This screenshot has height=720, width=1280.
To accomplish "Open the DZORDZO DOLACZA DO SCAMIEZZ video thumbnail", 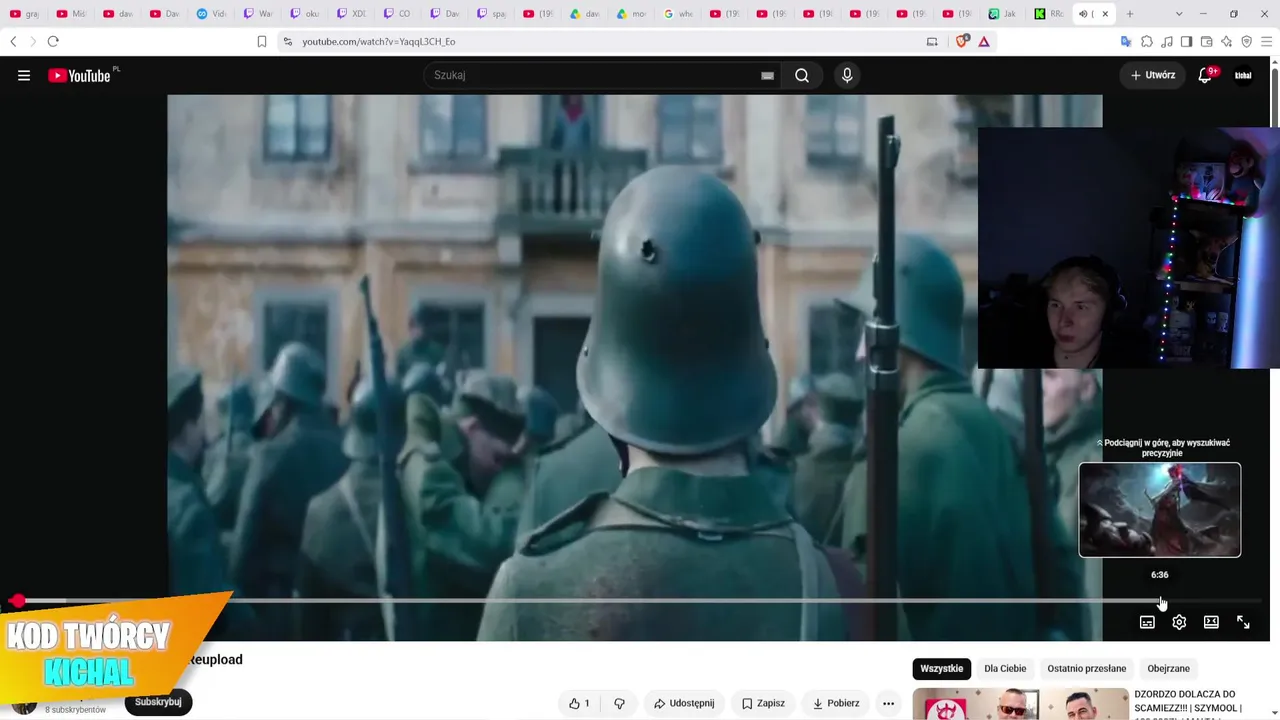I will [x=1018, y=704].
